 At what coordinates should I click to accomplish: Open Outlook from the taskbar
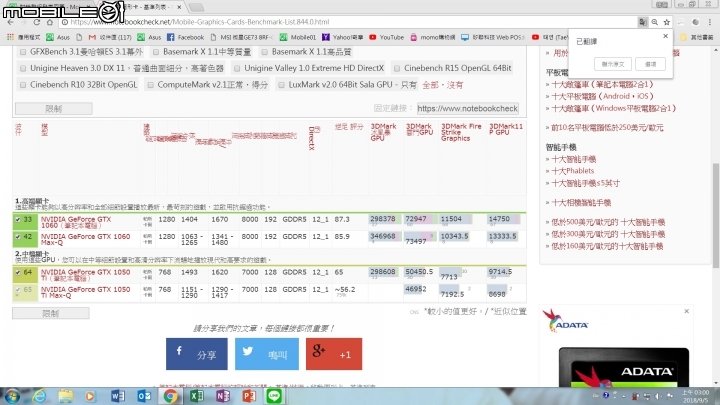click(x=144, y=396)
